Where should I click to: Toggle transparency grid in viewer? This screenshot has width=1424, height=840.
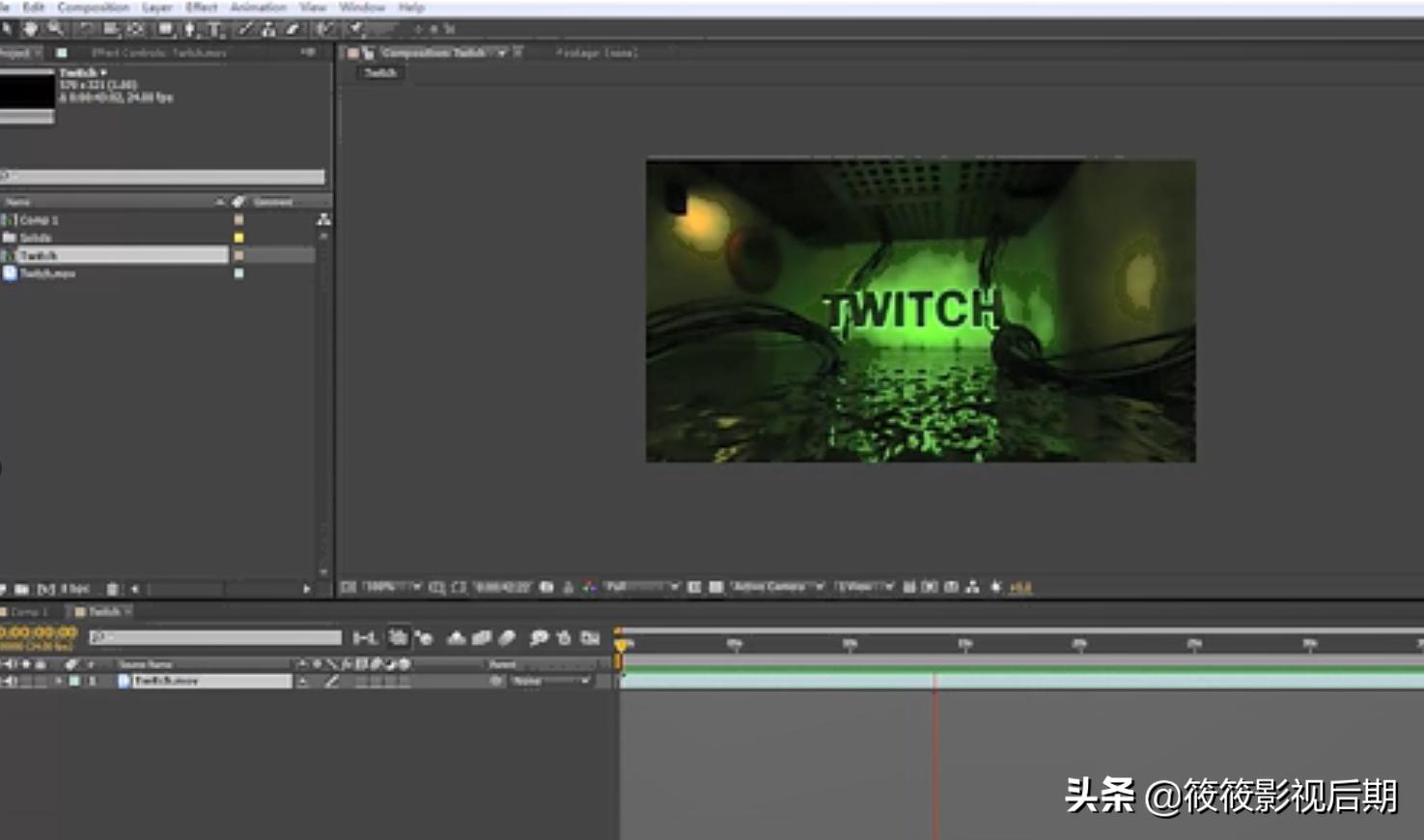click(x=715, y=587)
